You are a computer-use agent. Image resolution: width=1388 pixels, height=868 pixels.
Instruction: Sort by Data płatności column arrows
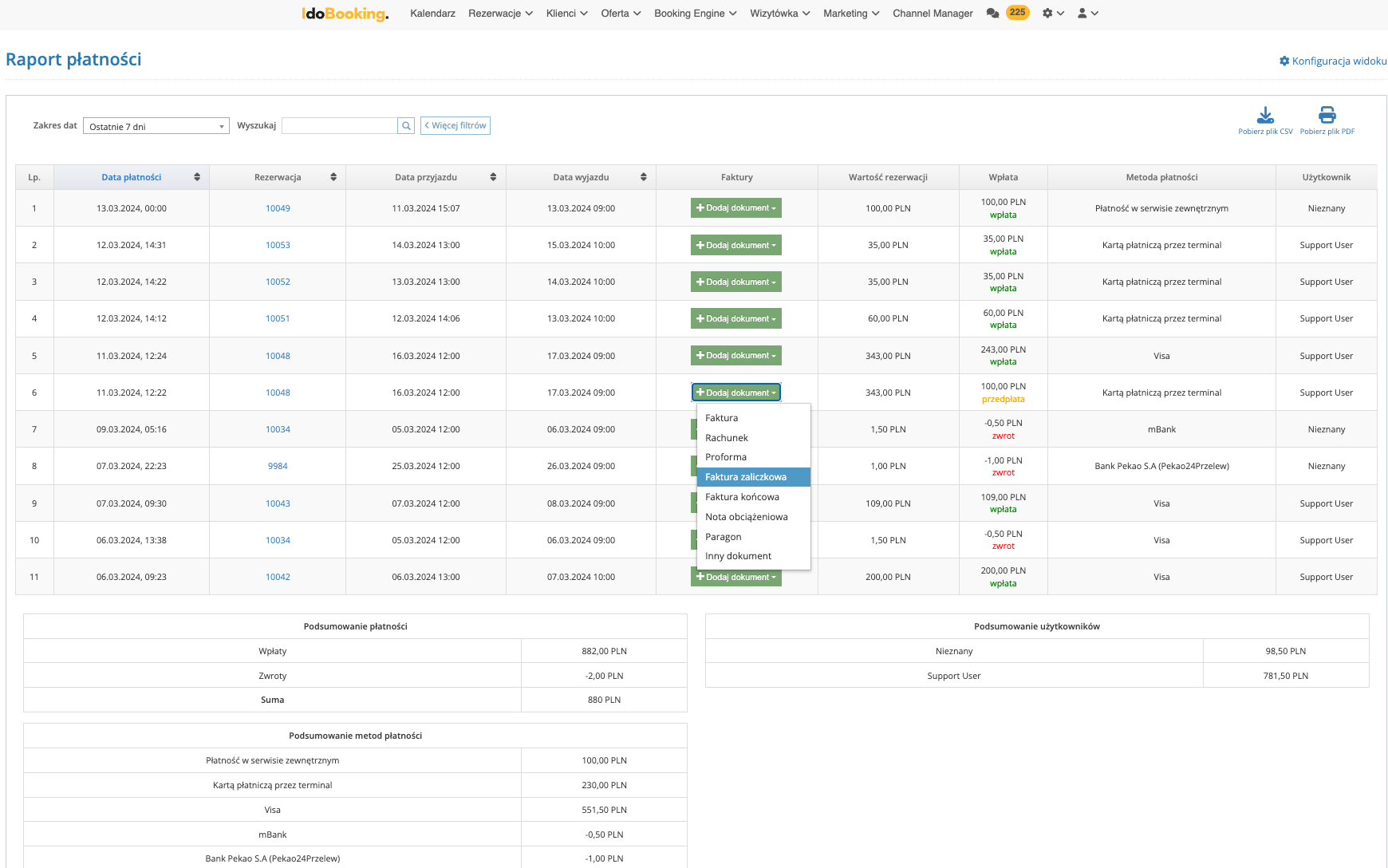pyautogui.click(x=197, y=177)
